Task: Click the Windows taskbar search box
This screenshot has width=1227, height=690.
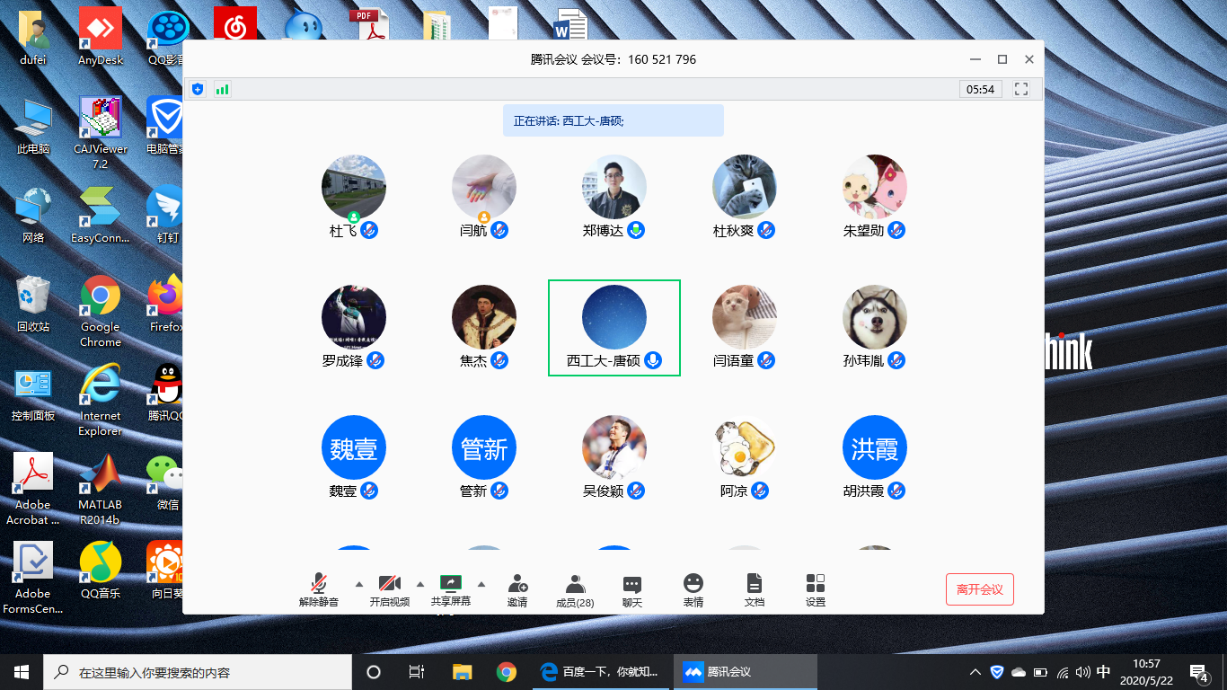Action: (200, 672)
